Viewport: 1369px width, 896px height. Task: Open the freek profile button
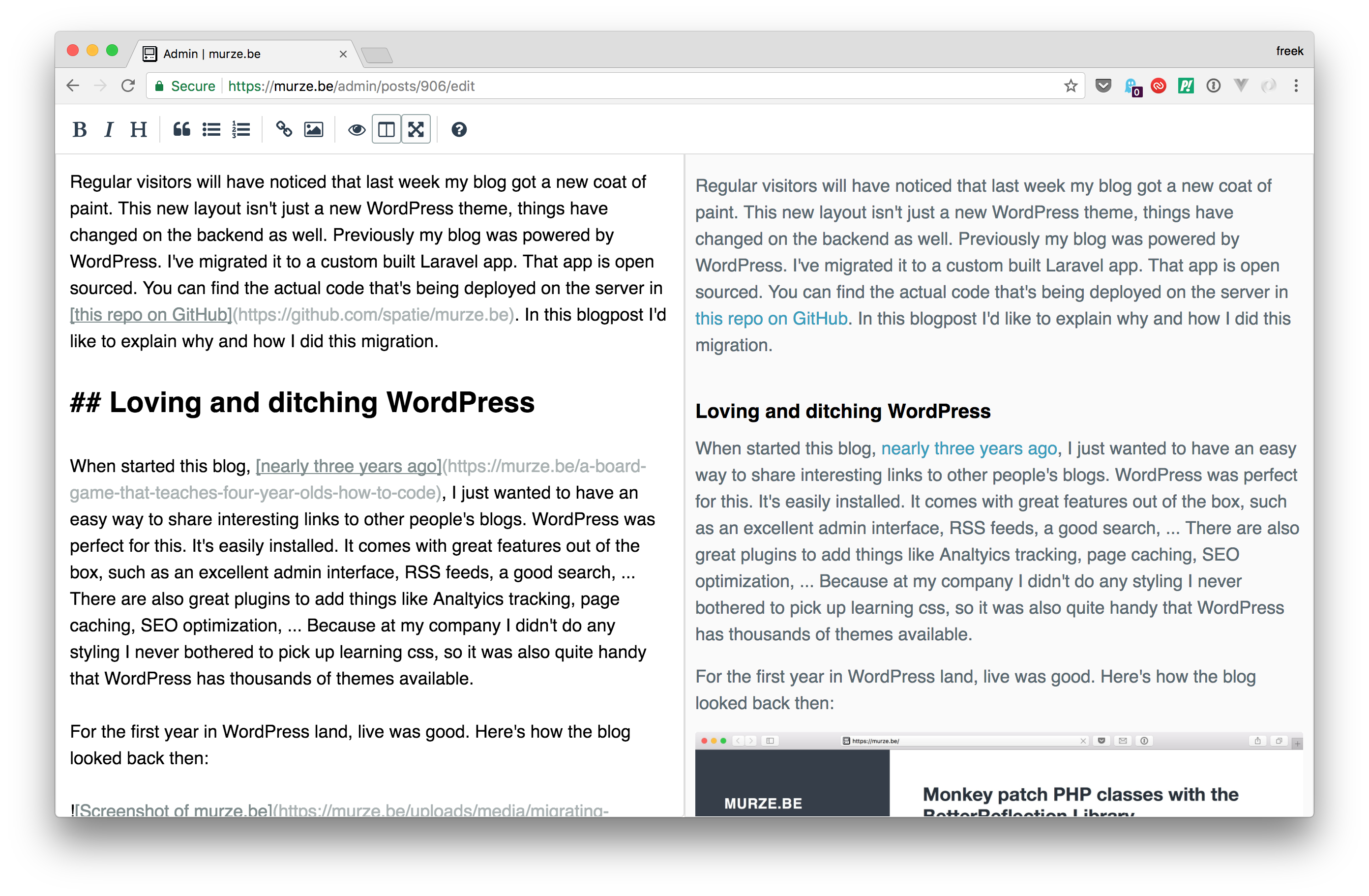tap(1290, 51)
